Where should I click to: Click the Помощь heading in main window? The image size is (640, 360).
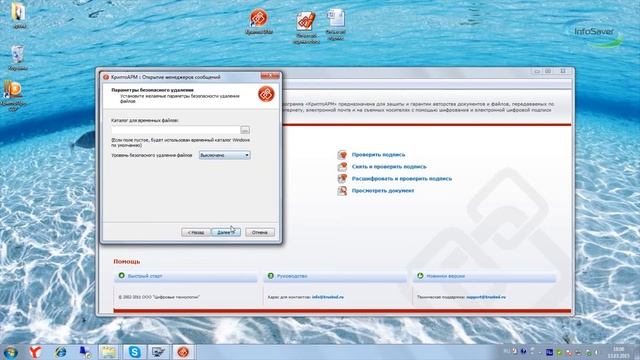click(127, 262)
